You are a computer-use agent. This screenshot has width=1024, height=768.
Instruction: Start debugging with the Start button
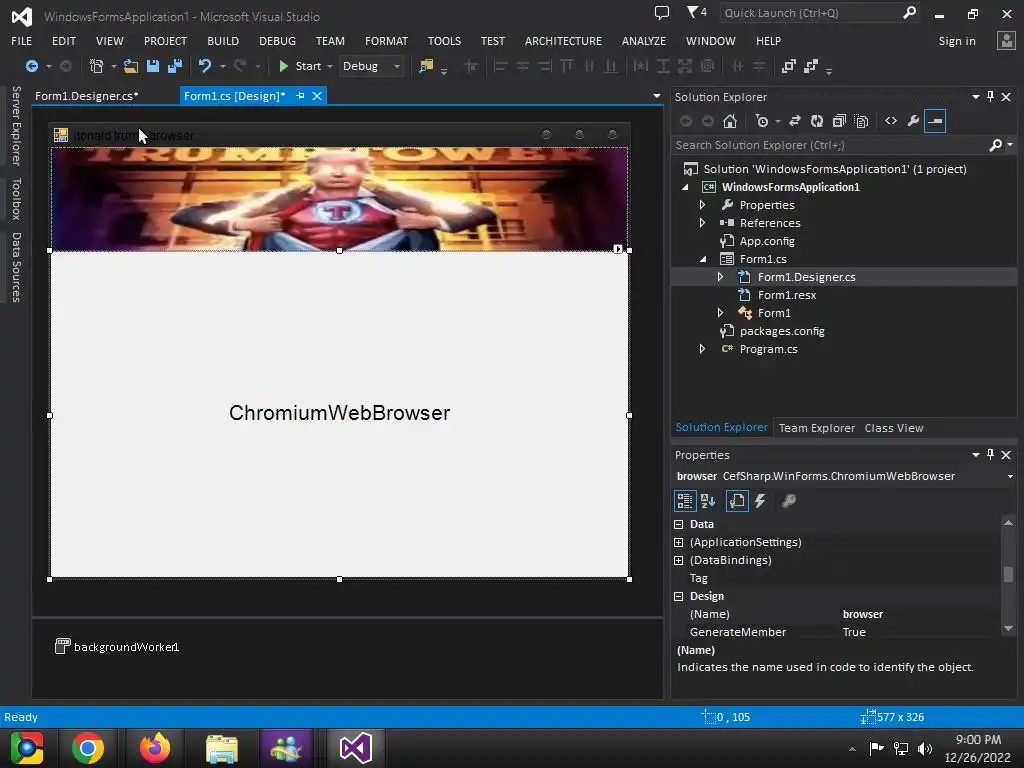point(300,66)
